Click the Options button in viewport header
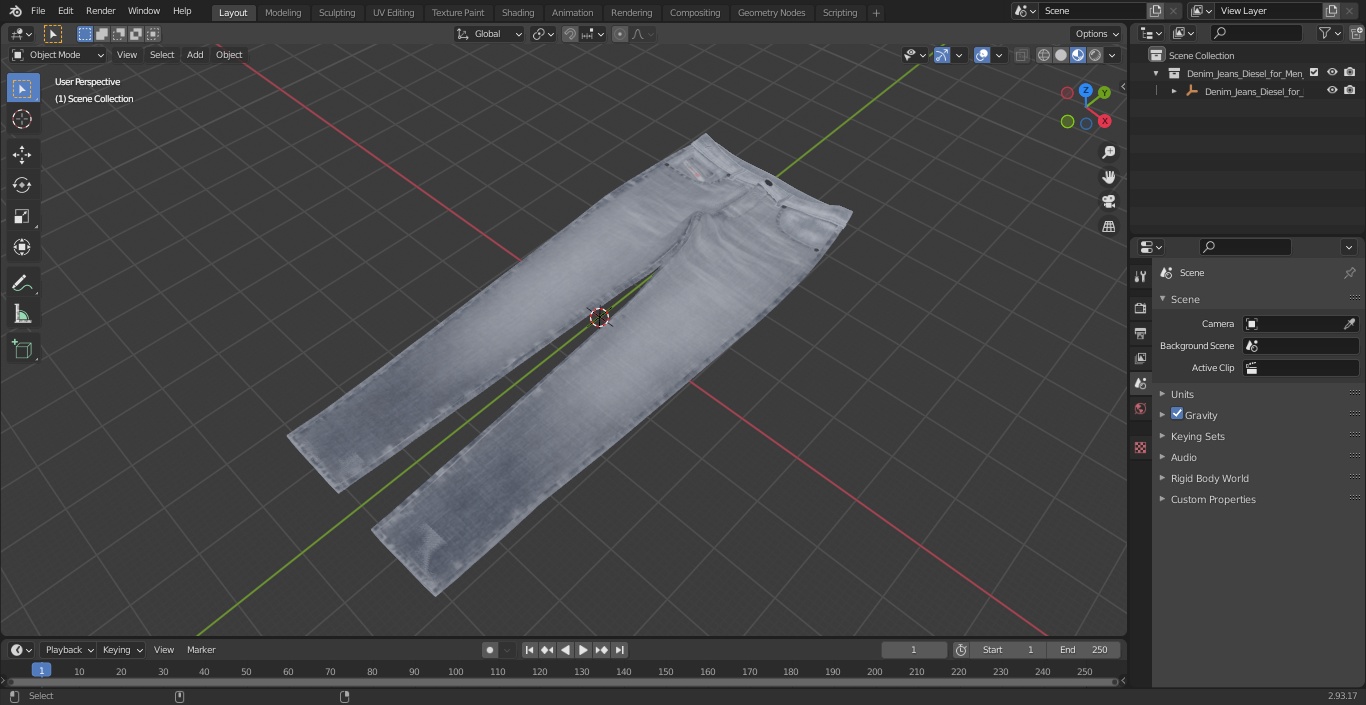 coord(1097,34)
